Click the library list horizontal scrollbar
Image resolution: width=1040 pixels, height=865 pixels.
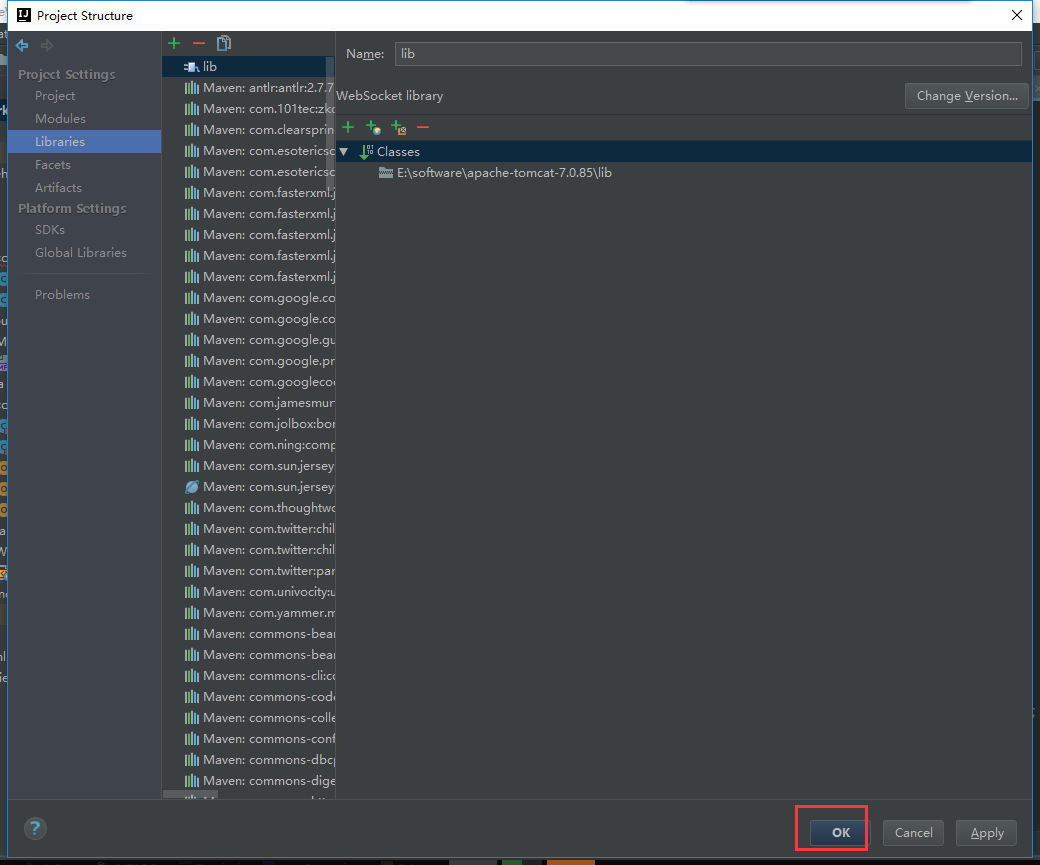tap(190, 794)
